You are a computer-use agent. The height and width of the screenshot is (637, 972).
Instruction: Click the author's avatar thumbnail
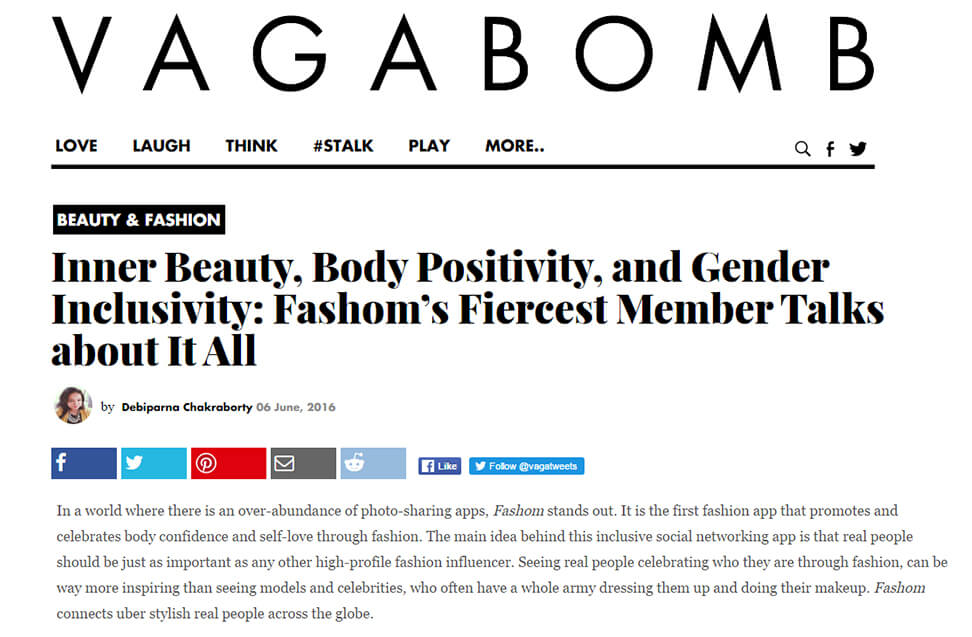click(72, 405)
